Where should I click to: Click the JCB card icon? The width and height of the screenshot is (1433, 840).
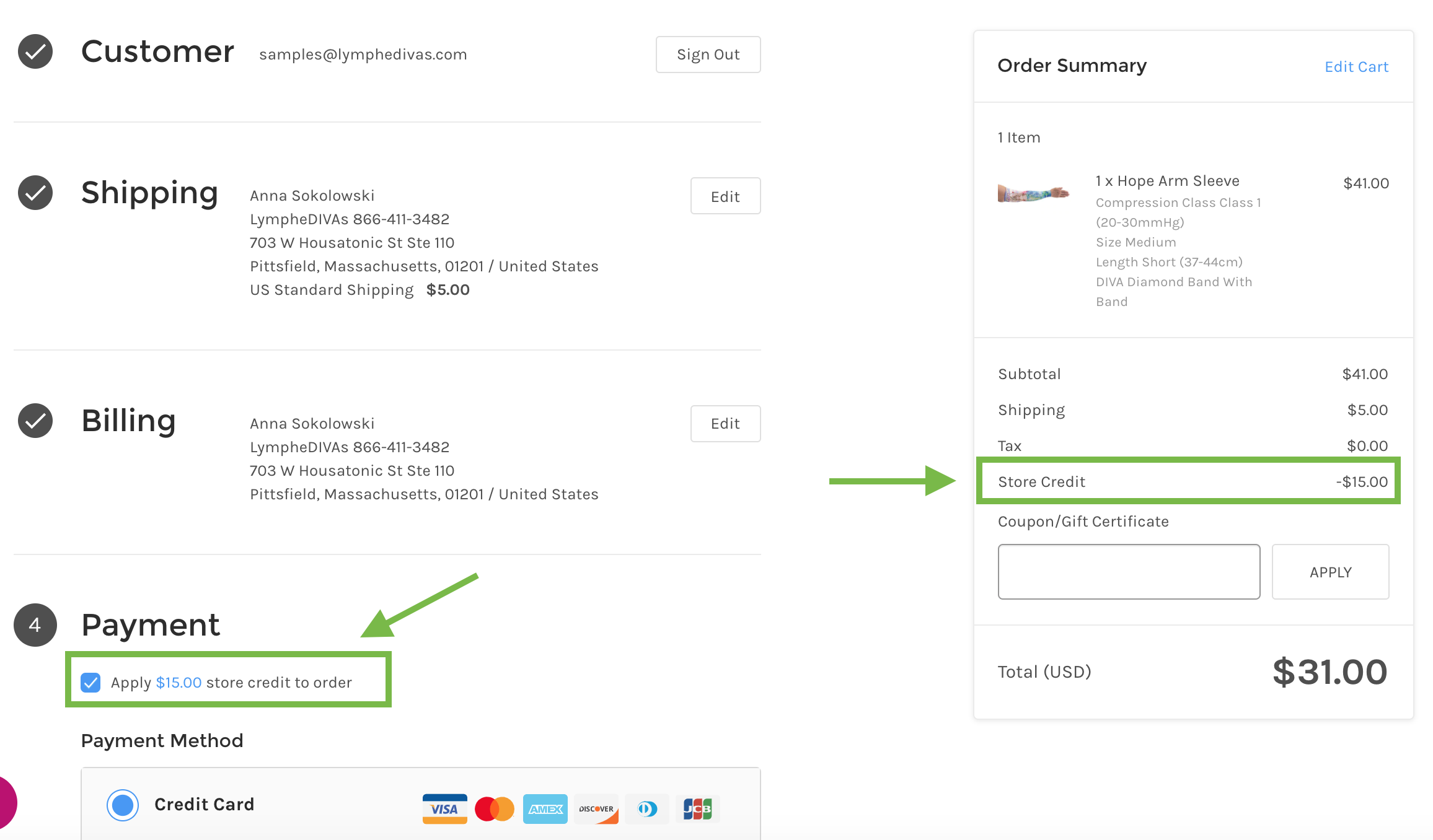tap(697, 808)
